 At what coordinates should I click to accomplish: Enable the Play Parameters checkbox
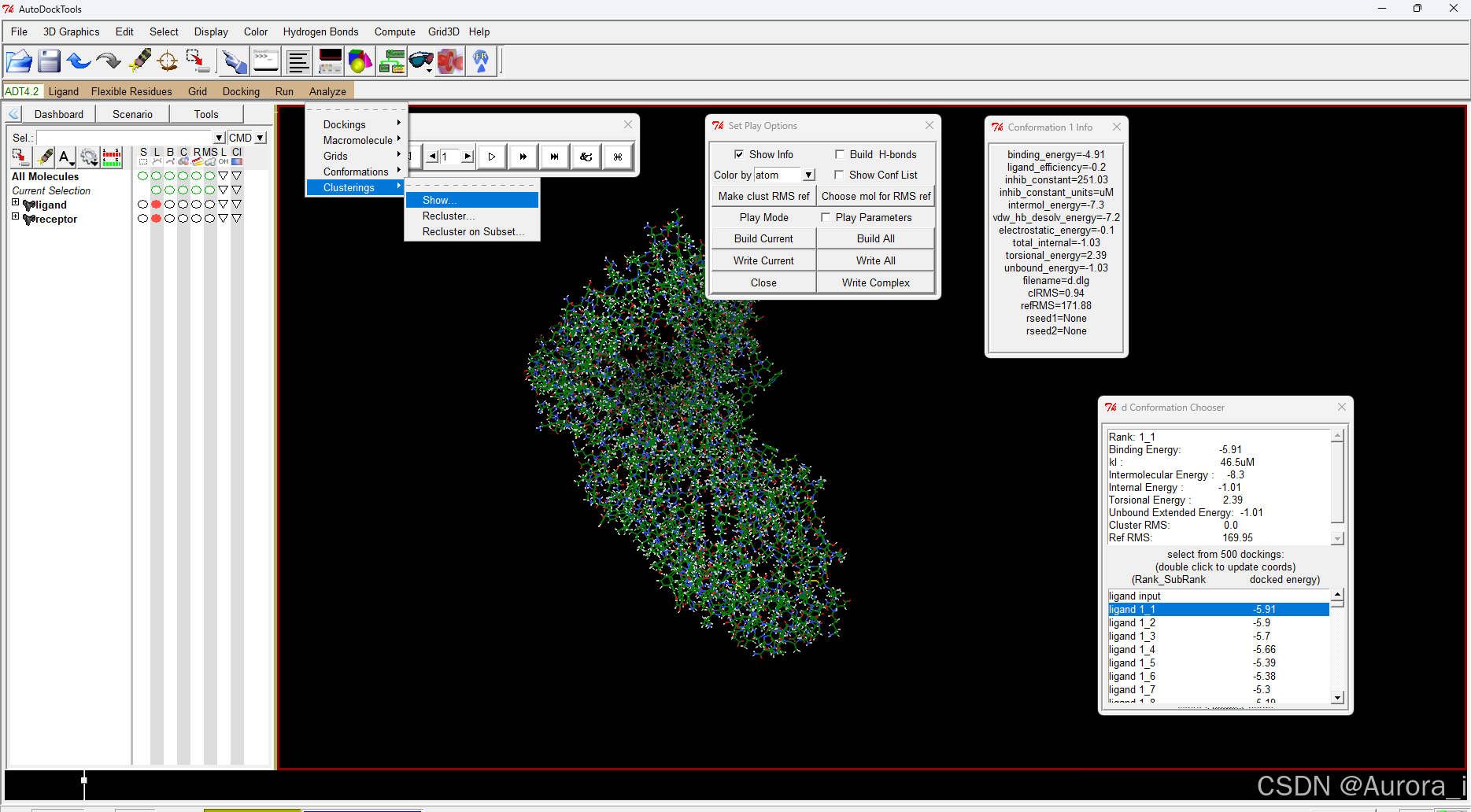(826, 217)
